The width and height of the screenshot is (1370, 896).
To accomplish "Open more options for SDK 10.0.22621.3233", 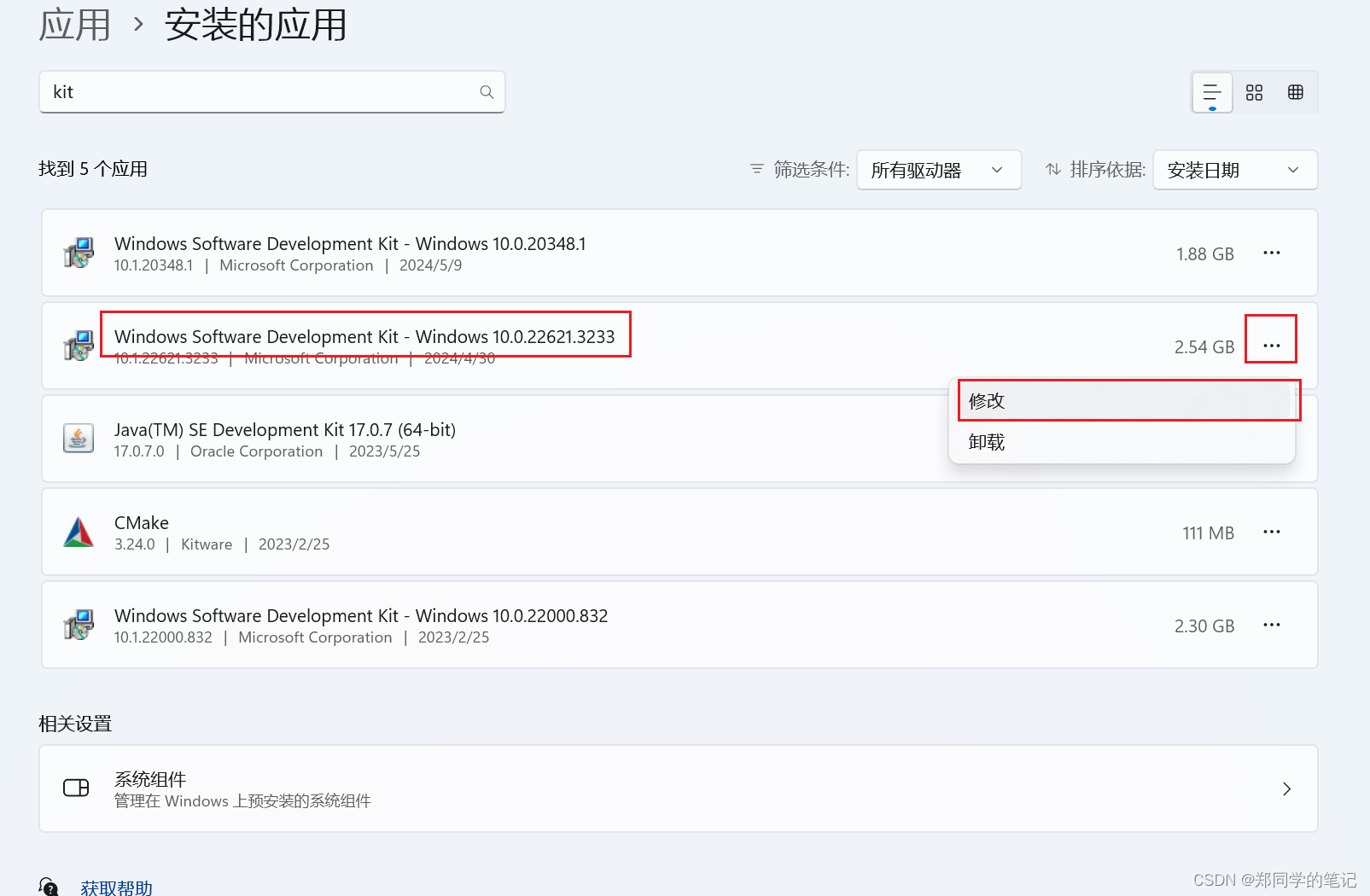I will (x=1272, y=346).
